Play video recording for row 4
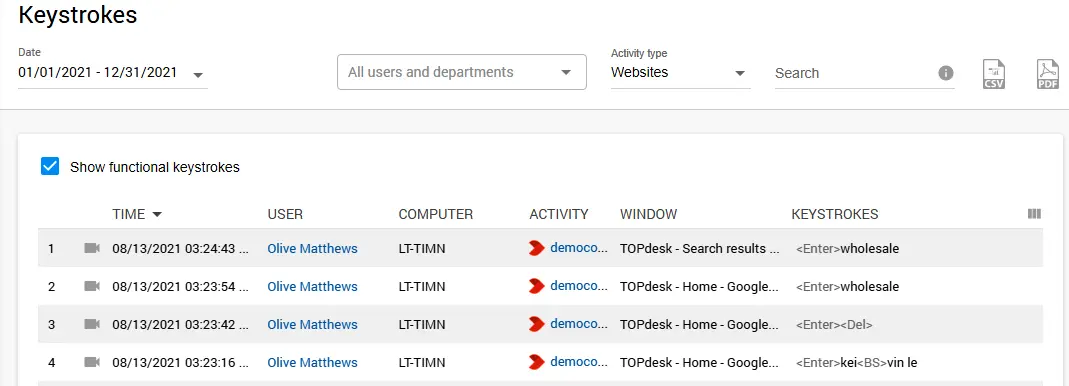 [91, 362]
